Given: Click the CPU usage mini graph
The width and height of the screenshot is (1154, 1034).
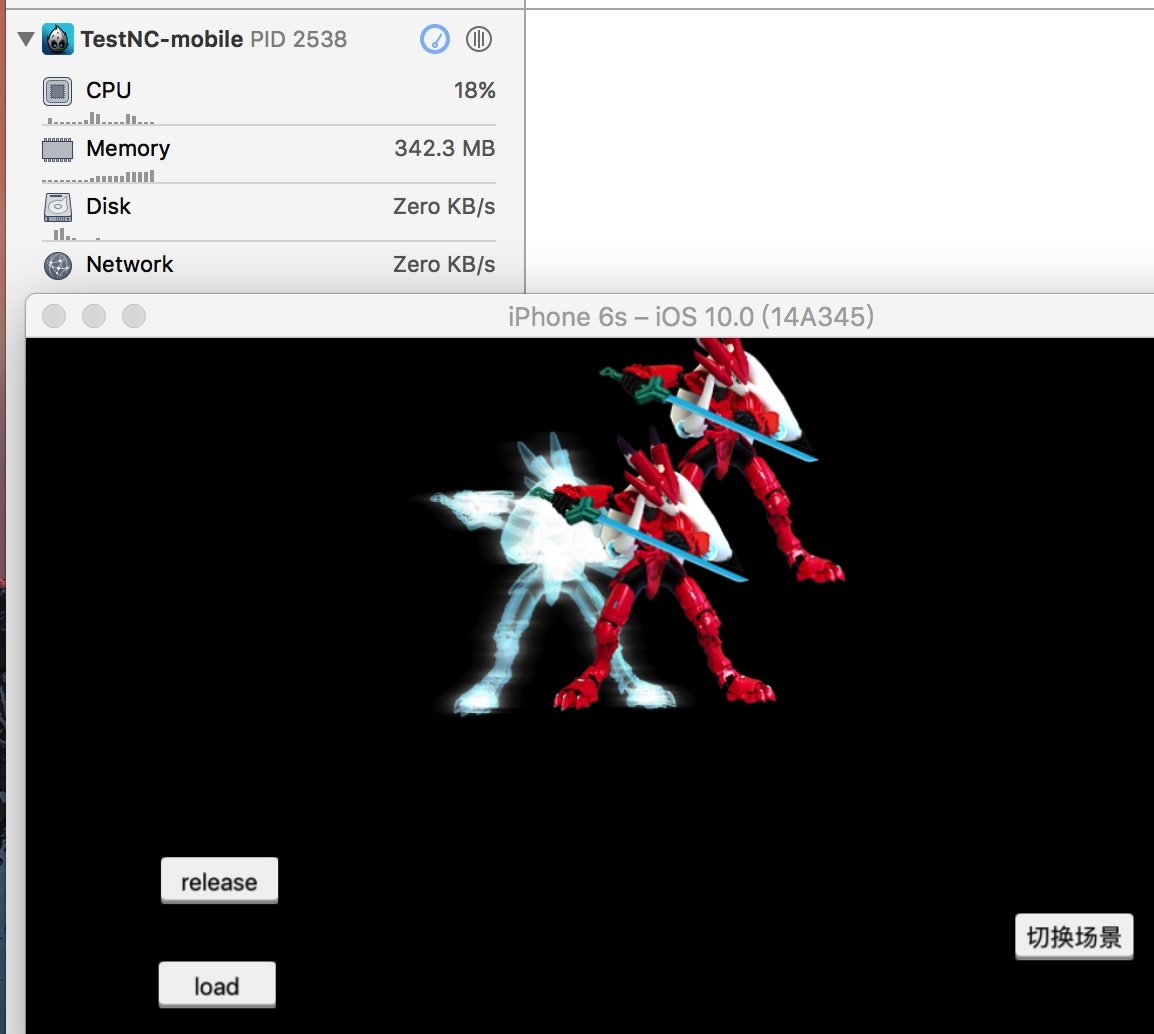Looking at the screenshot, I should click(x=101, y=118).
